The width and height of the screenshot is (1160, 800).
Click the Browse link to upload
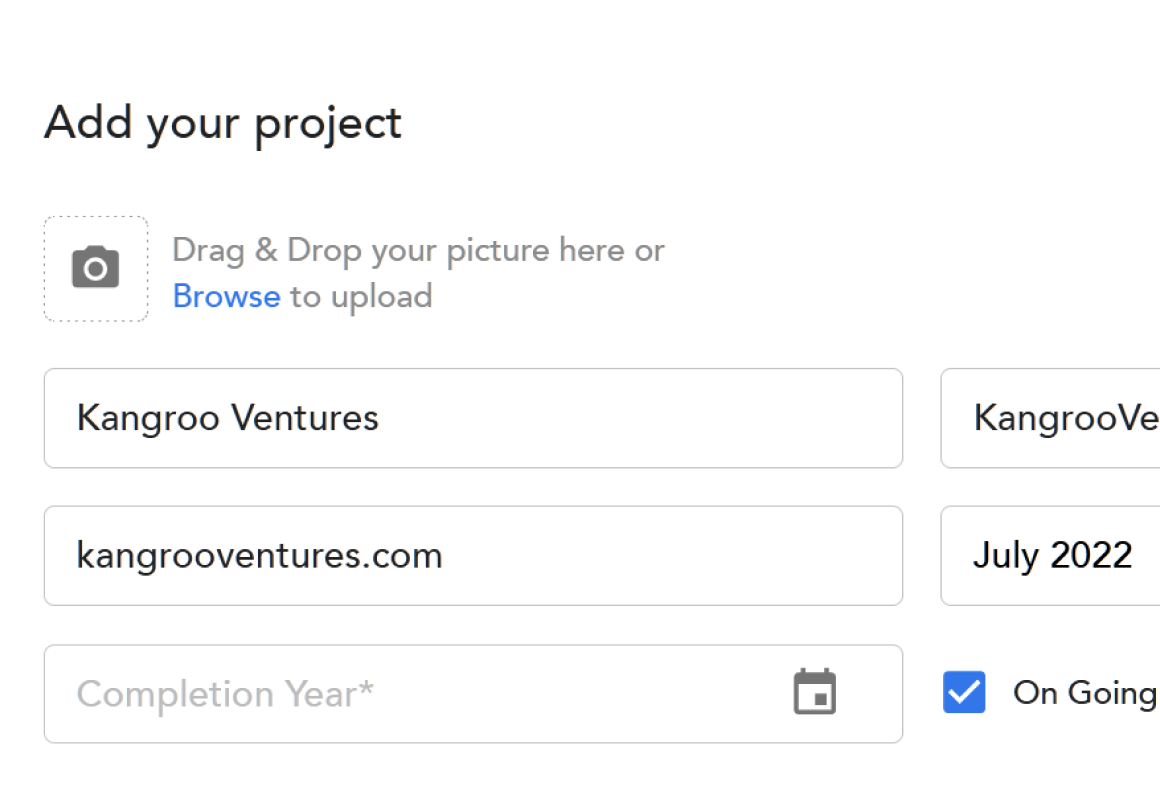point(226,297)
